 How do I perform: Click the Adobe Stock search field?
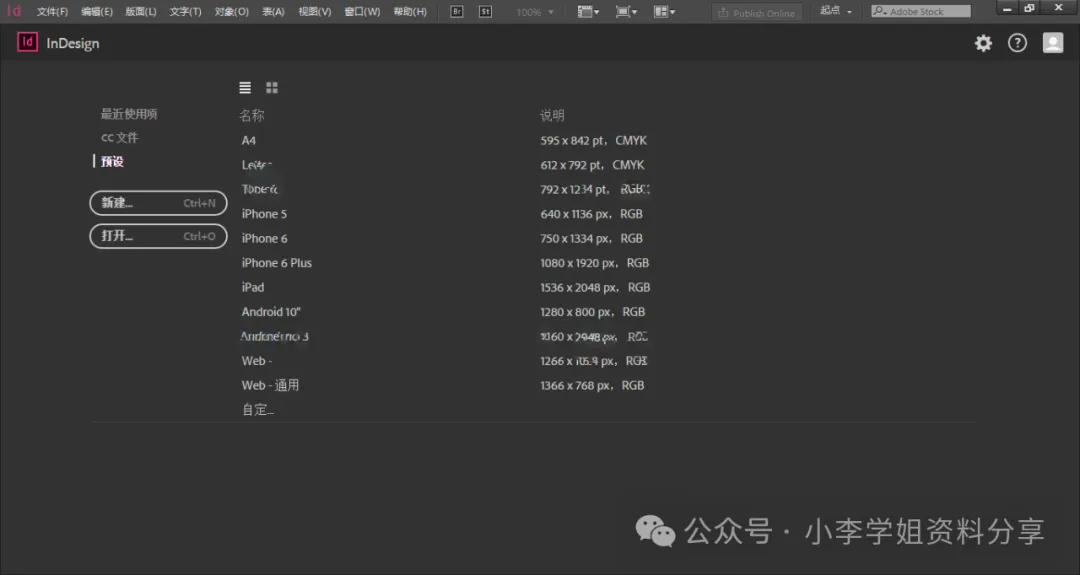coord(921,11)
